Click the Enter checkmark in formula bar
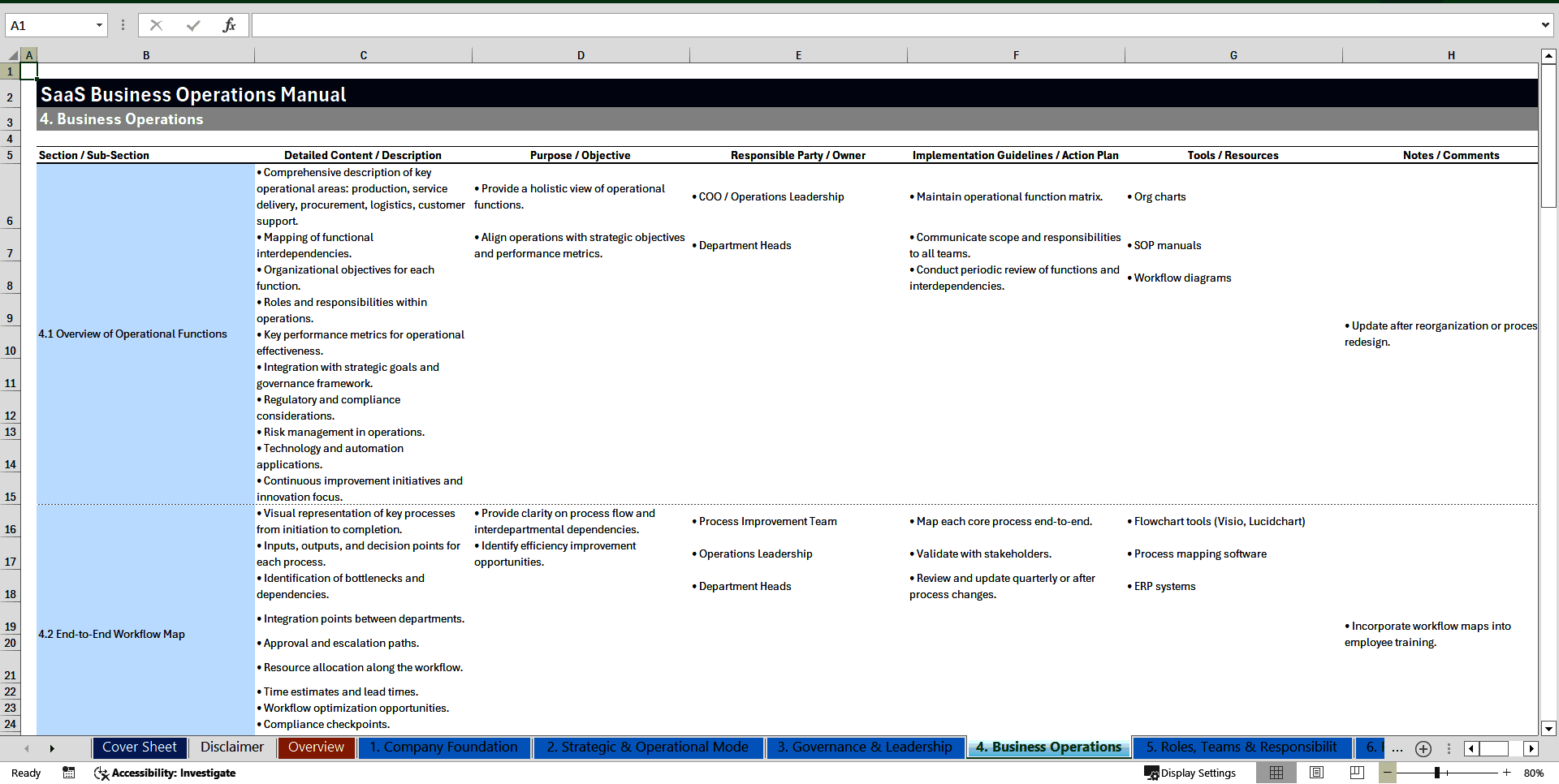 193,25
